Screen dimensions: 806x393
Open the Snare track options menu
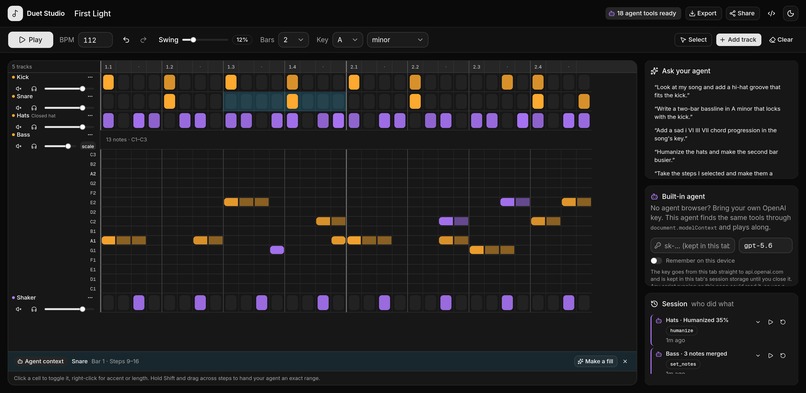pyautogui.click(x=90, y=96)
